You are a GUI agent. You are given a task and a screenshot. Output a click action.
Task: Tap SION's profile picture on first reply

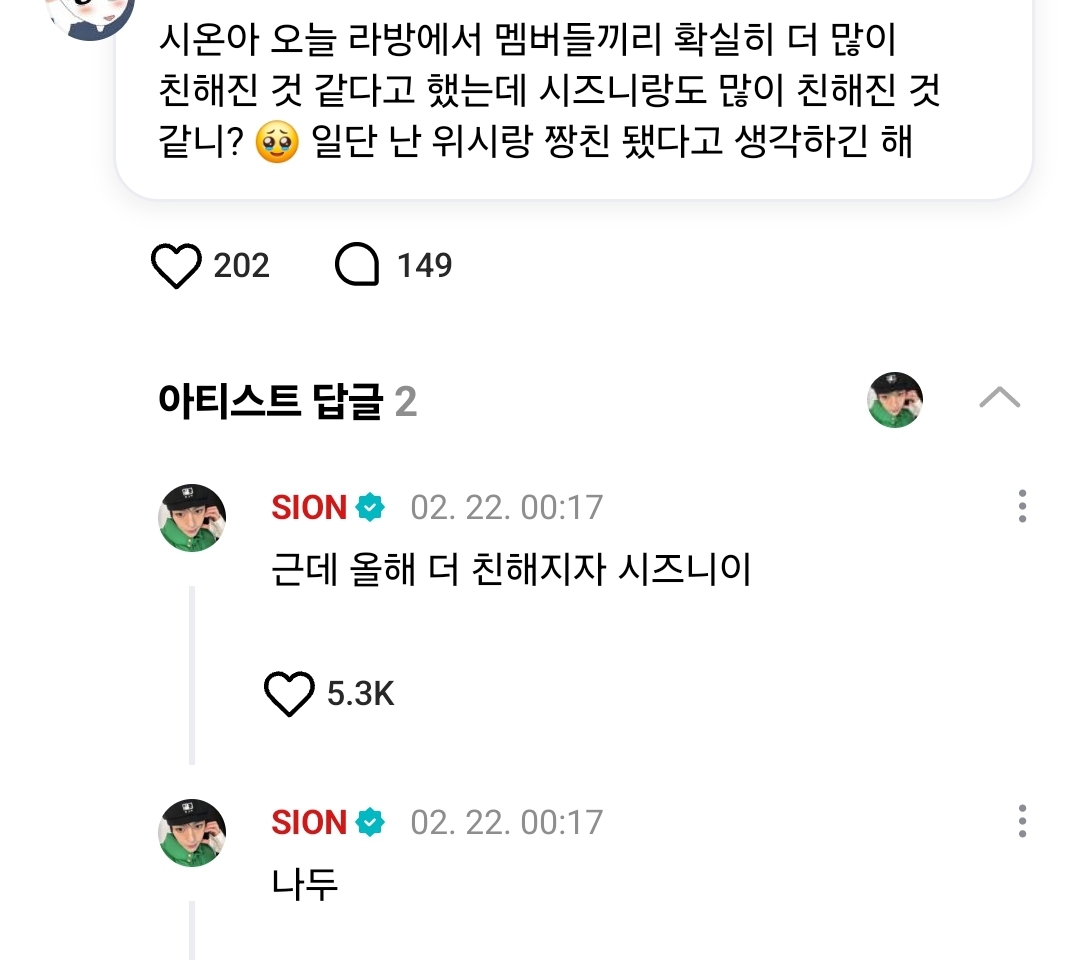pos(193,517)
